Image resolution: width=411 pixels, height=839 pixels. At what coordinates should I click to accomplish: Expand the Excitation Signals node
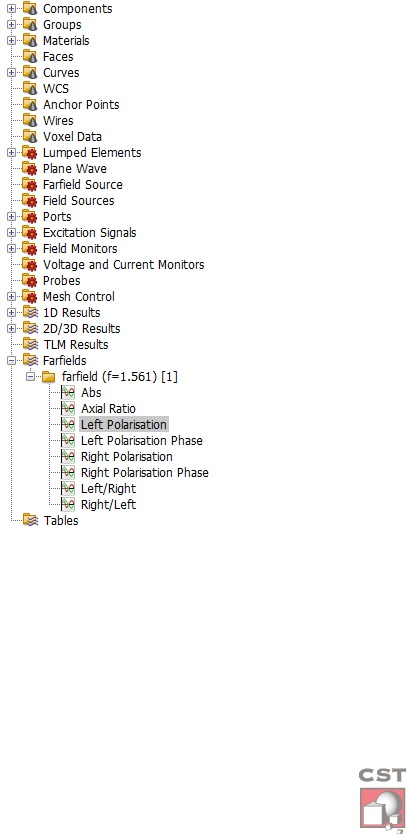click(11, 233)
